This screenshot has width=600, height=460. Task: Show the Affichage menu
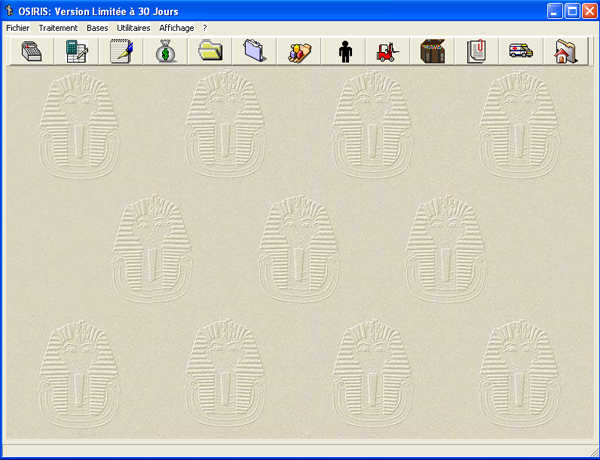click(x=176, y=28)
